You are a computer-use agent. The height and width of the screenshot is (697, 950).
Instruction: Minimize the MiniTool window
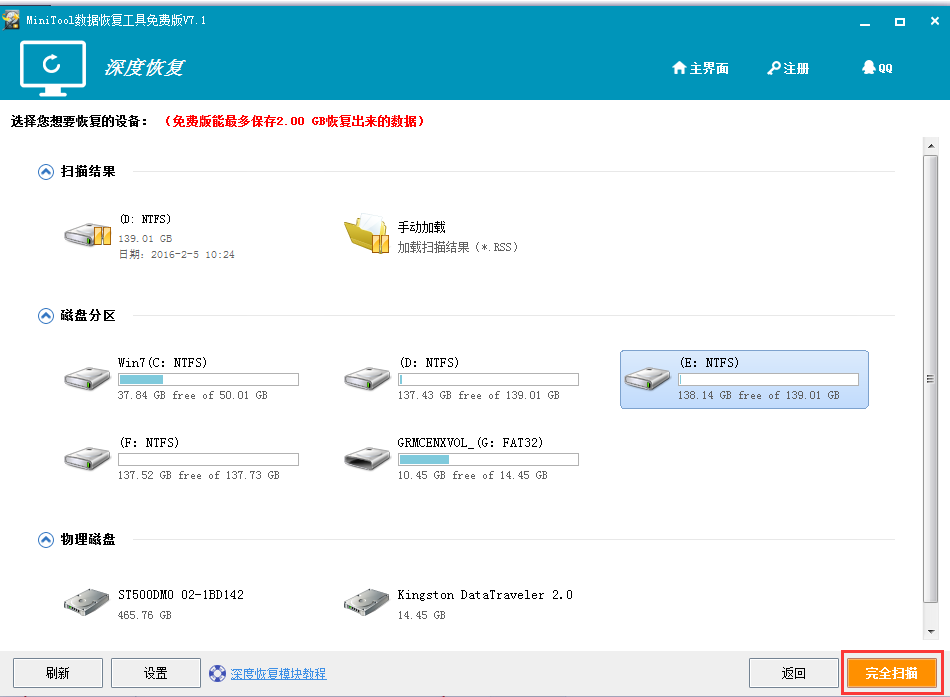point(865,22)
